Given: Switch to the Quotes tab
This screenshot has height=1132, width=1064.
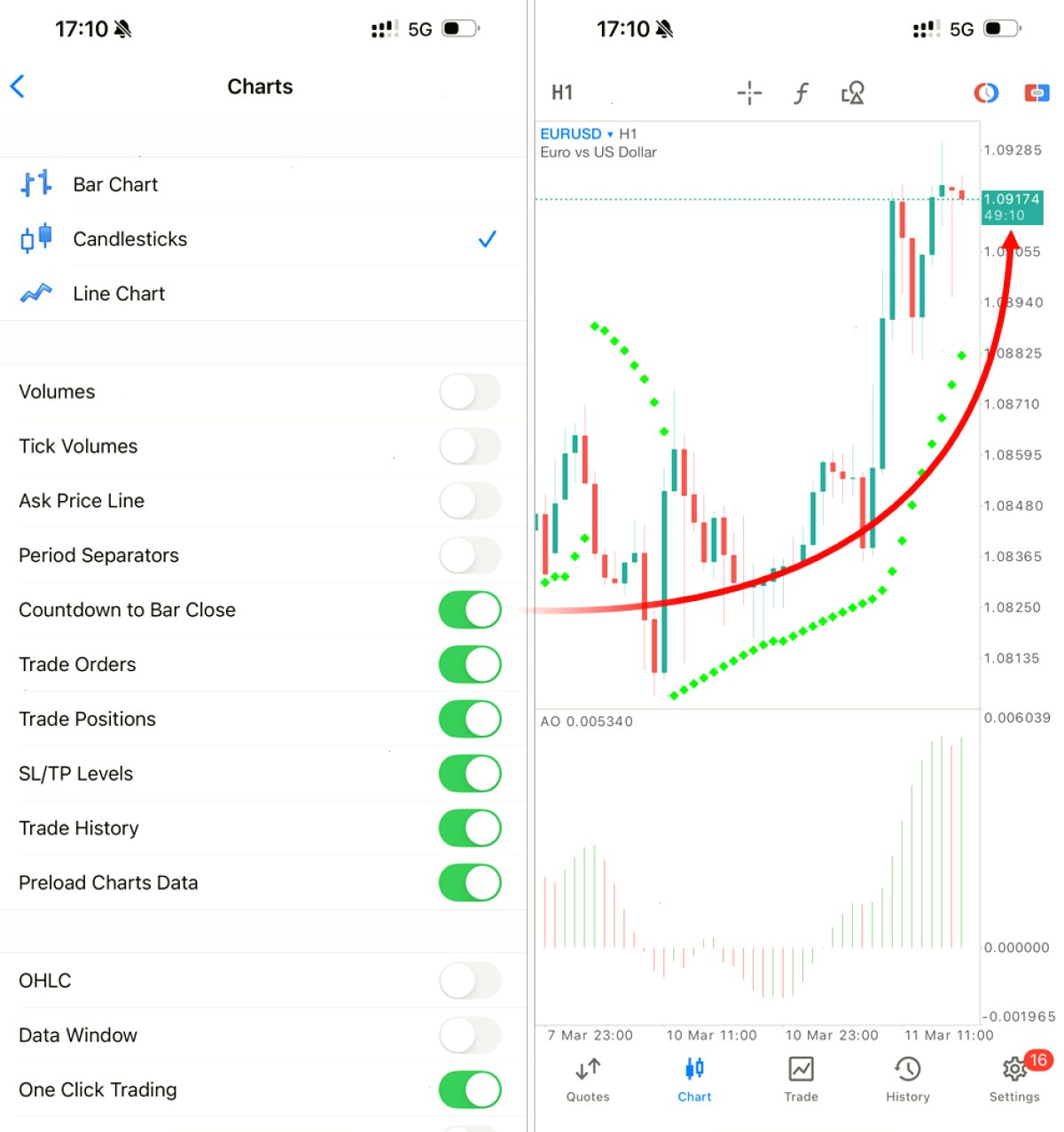Looking at the screenshot, I should pos(588,1080).
